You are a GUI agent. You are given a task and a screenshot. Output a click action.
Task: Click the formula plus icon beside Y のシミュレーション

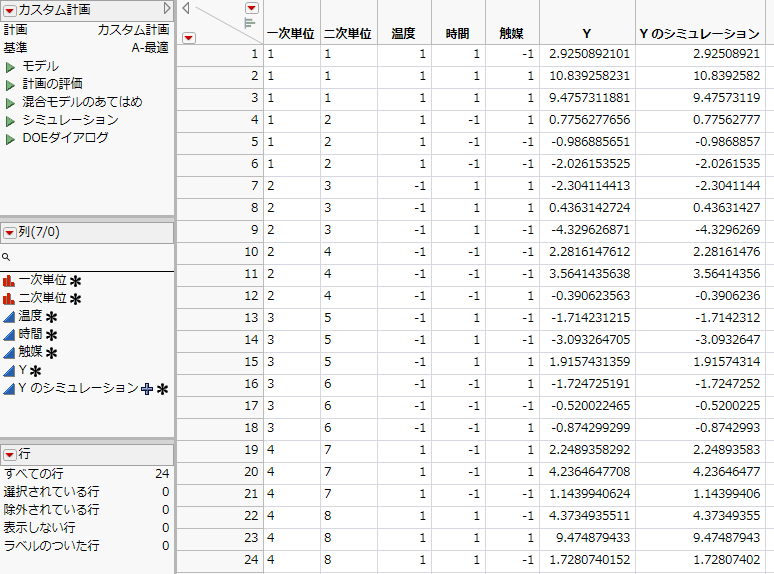click(147, 389)
